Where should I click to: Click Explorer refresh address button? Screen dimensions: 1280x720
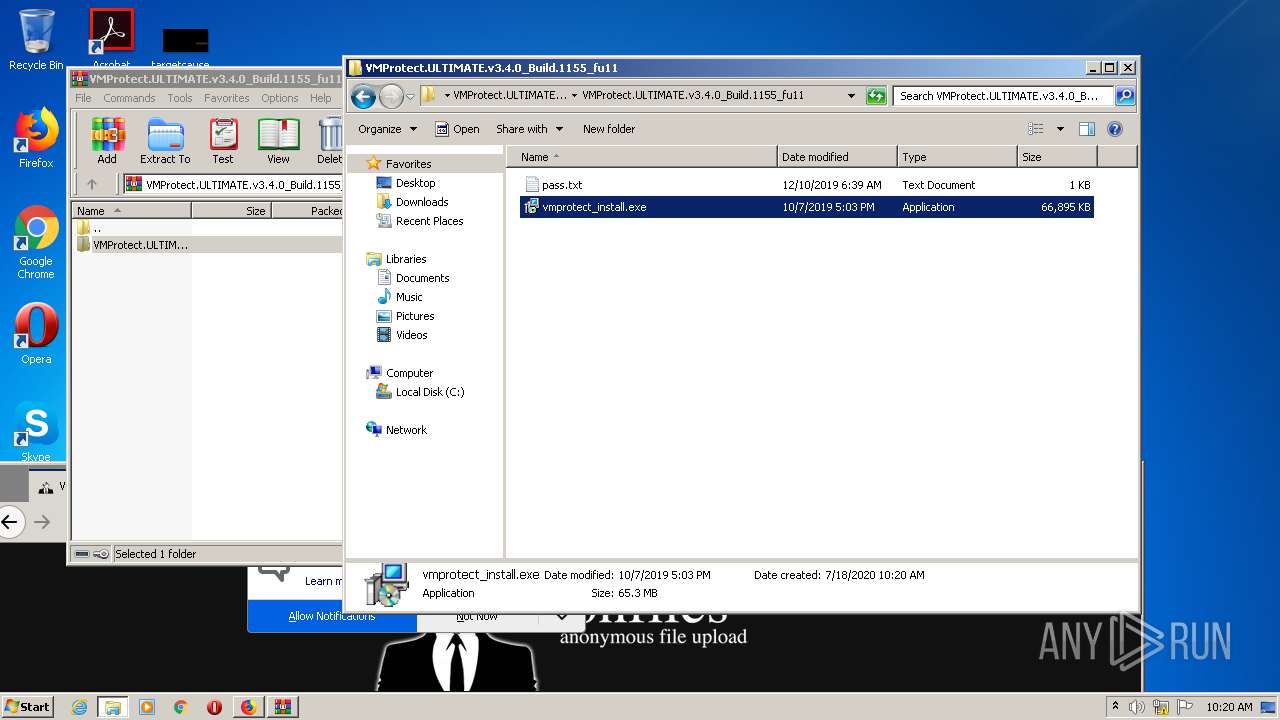point(877,96)
